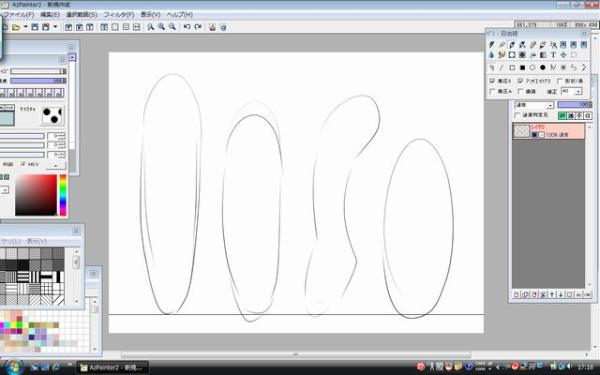Select the layer thumbnail in the layer list
The width and height of the screenshot is (600, 375).
coord(521,131)
